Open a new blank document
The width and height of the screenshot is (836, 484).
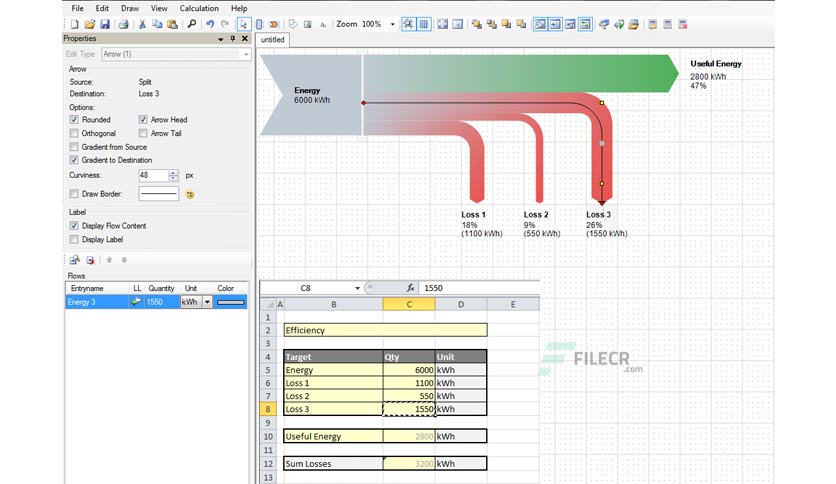75,25
